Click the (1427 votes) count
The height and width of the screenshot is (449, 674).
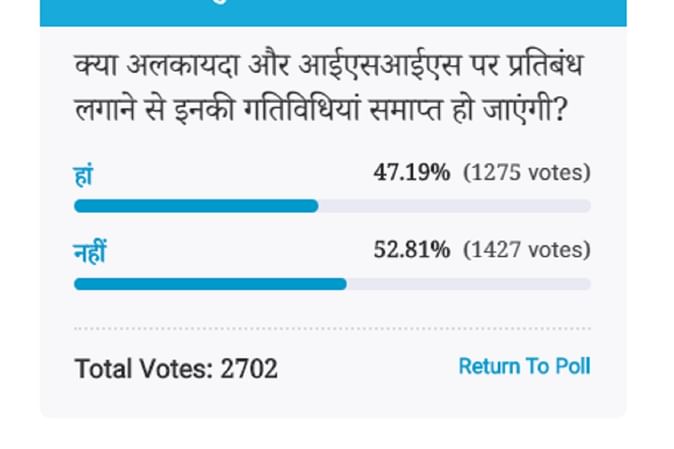(x=526, y=250)
